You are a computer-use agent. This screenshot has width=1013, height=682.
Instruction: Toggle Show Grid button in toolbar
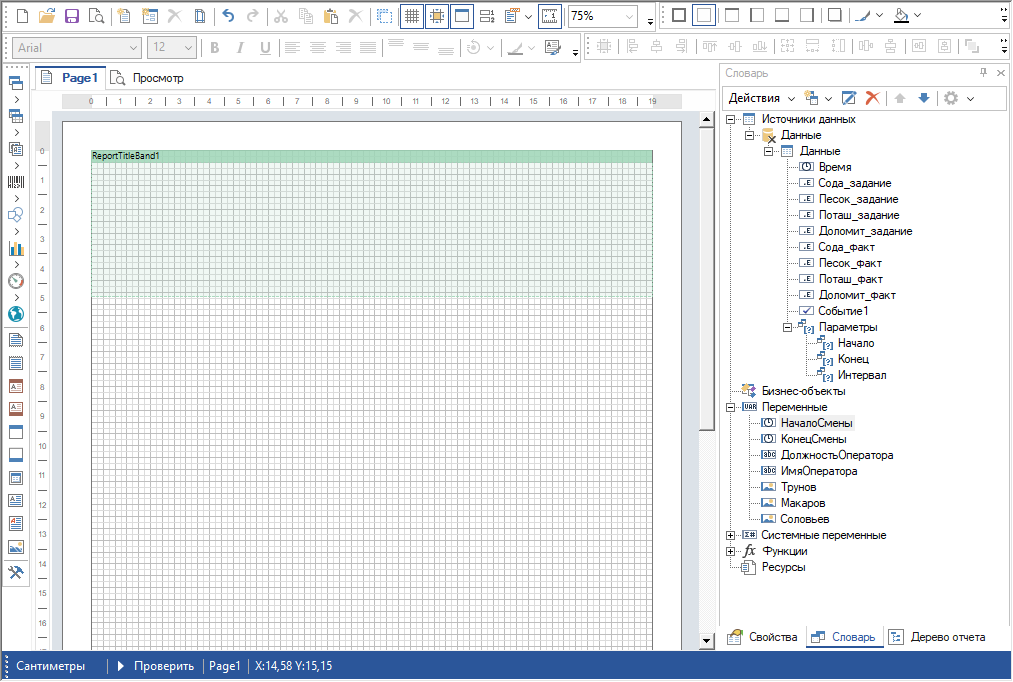(412, 16)
